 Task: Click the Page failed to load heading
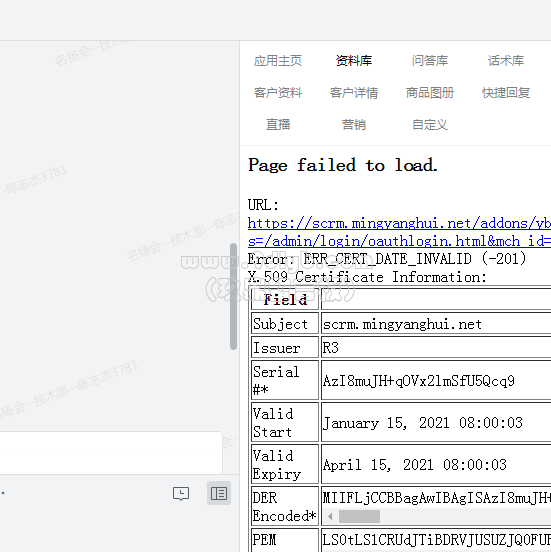[343, 165]
